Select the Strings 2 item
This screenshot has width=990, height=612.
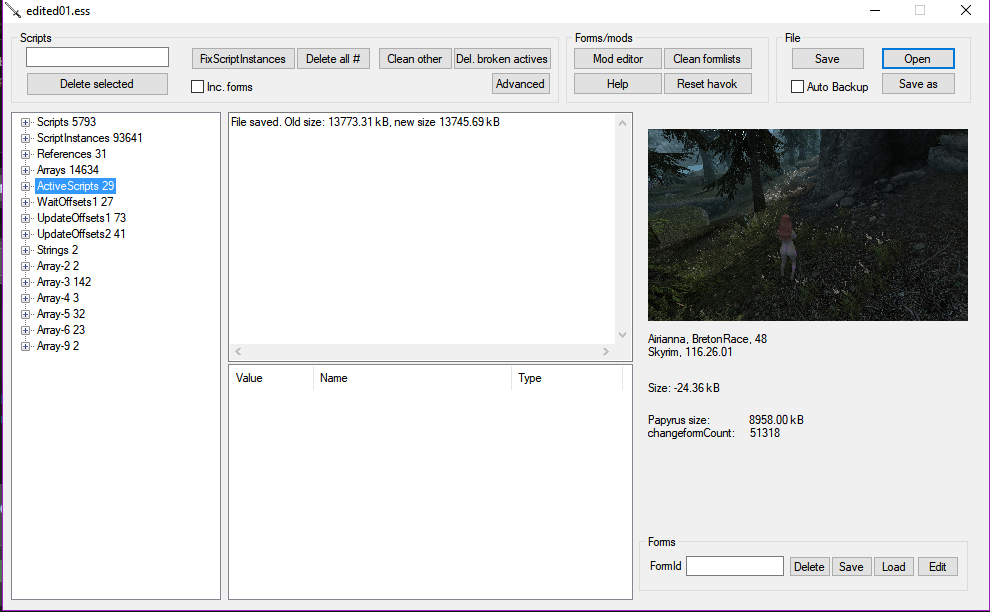(x=57, y=250)
